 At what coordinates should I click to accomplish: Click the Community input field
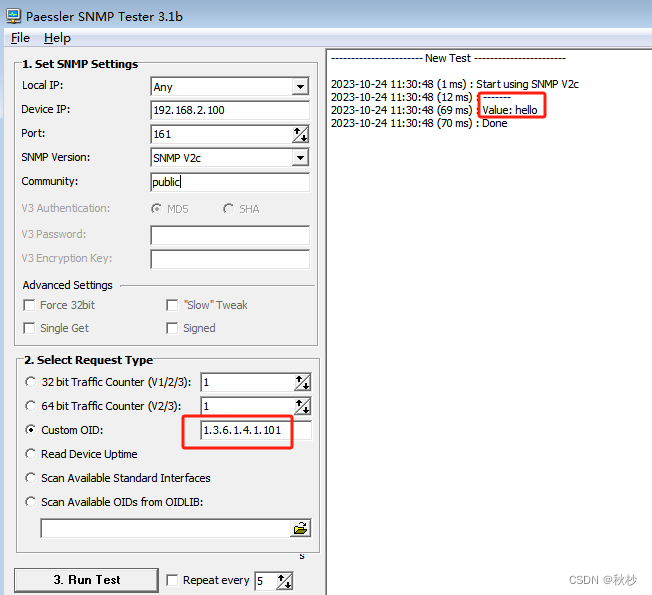click(x=230, y=182)
